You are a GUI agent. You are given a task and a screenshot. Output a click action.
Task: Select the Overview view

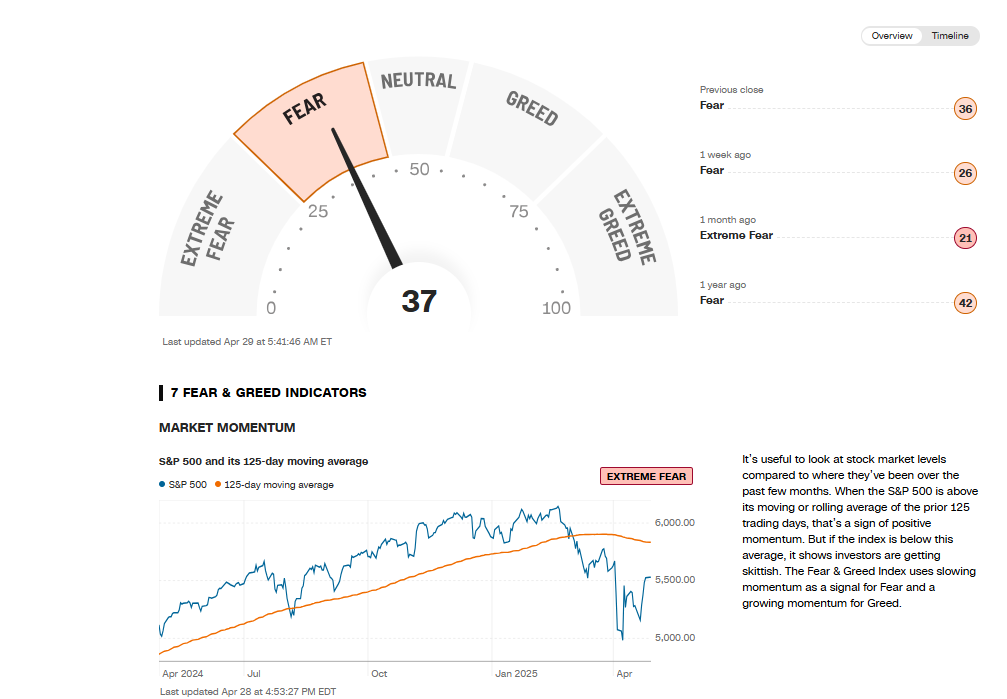[892, 36]
